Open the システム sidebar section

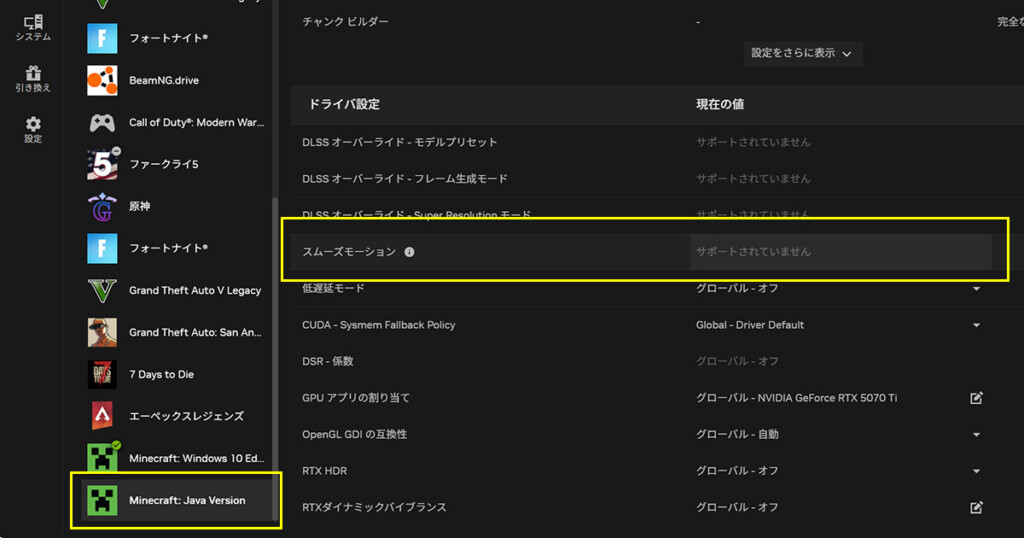click(33, 28)
